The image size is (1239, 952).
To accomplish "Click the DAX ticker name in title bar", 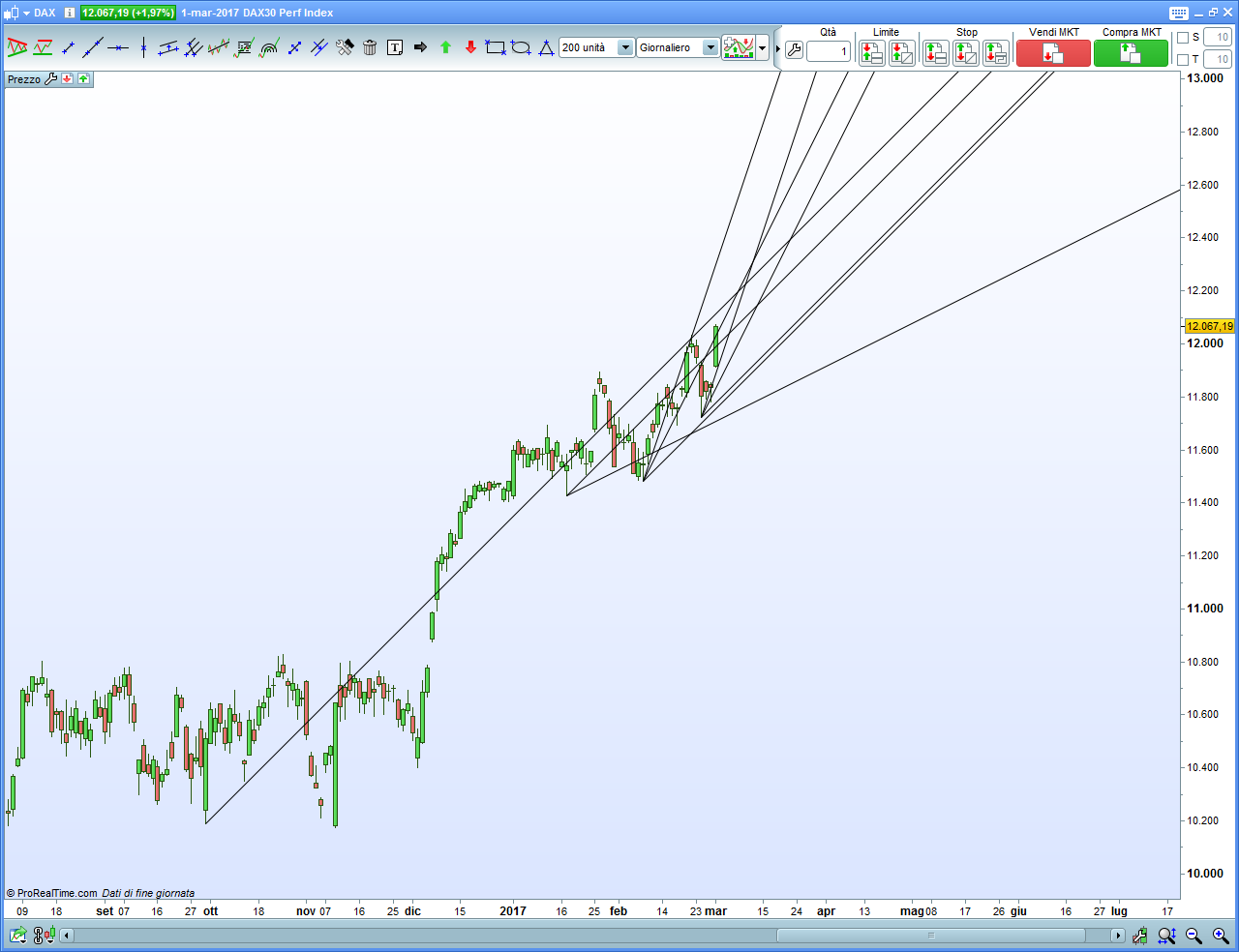I will (x=45, y=13).
